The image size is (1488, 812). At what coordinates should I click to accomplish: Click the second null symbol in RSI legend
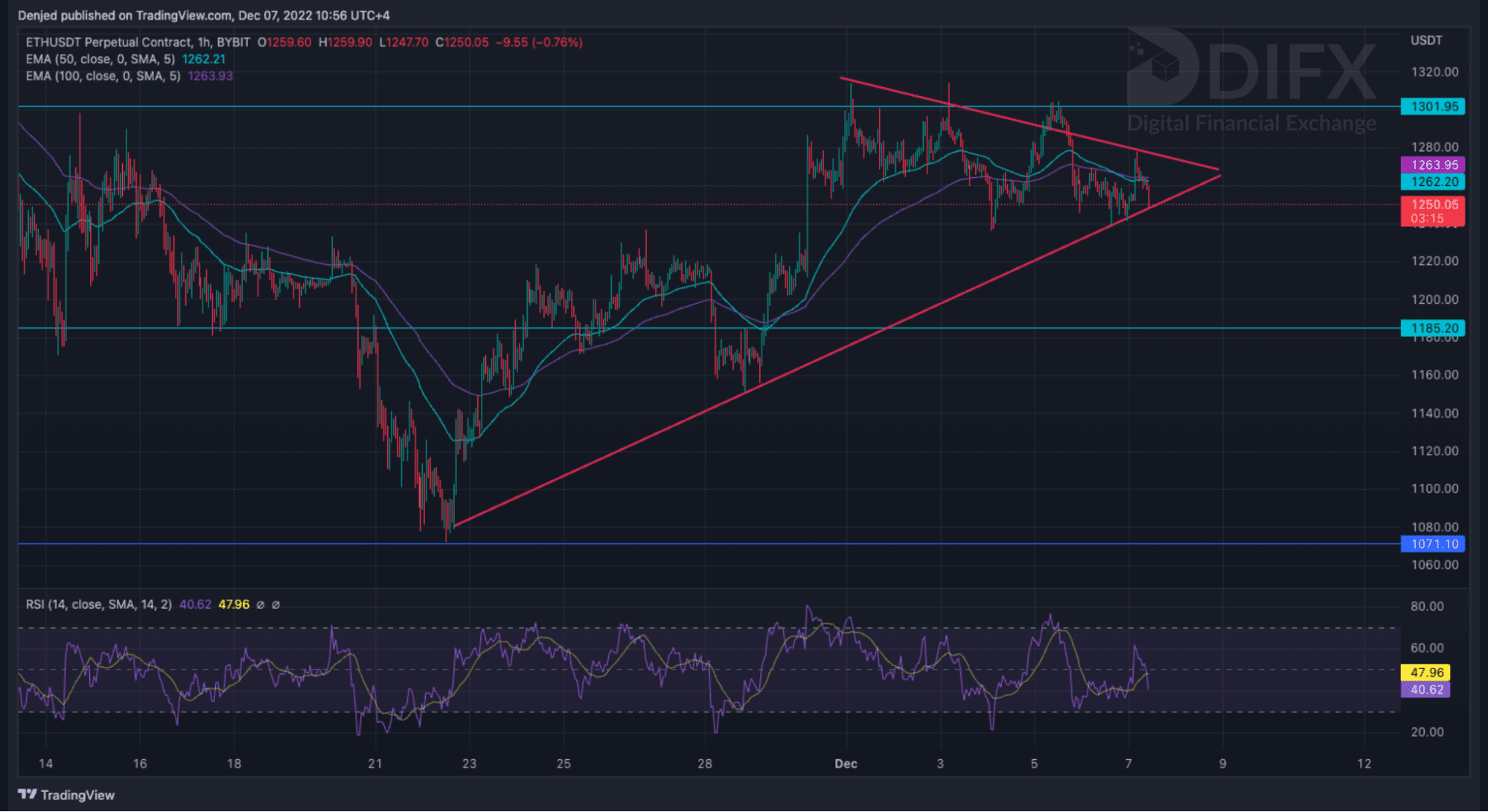pyautogui.click(x=275, y=604)
